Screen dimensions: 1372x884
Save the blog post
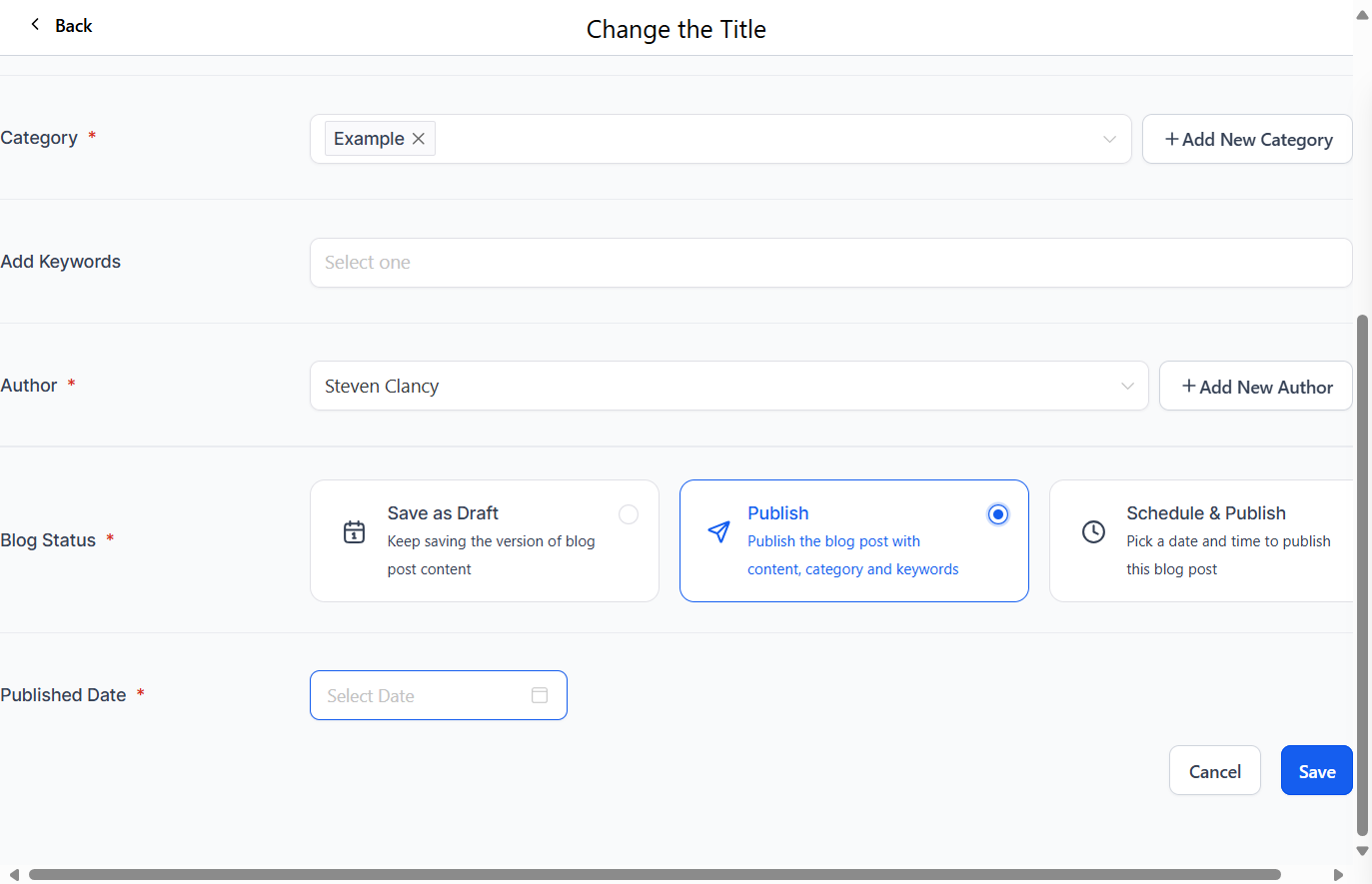point(1317,770)
